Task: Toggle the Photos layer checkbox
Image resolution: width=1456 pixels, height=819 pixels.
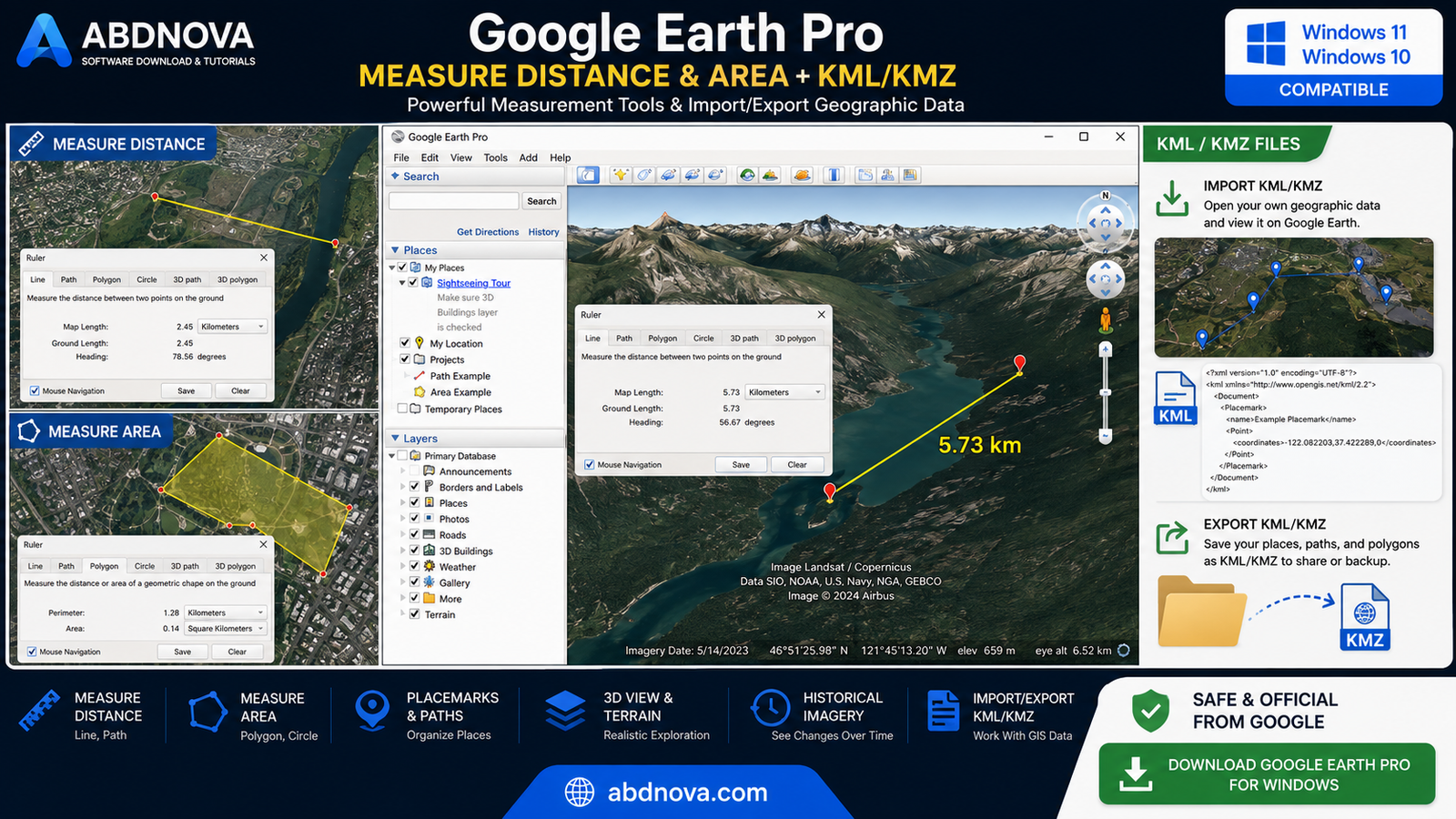Action: [414, 519]
